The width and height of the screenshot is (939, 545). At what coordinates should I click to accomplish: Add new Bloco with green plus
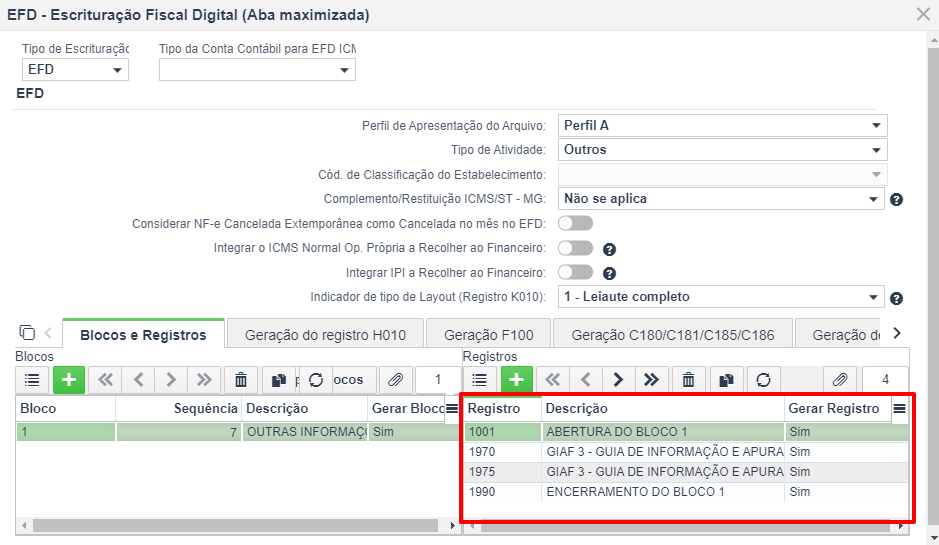tap(69, 380)
